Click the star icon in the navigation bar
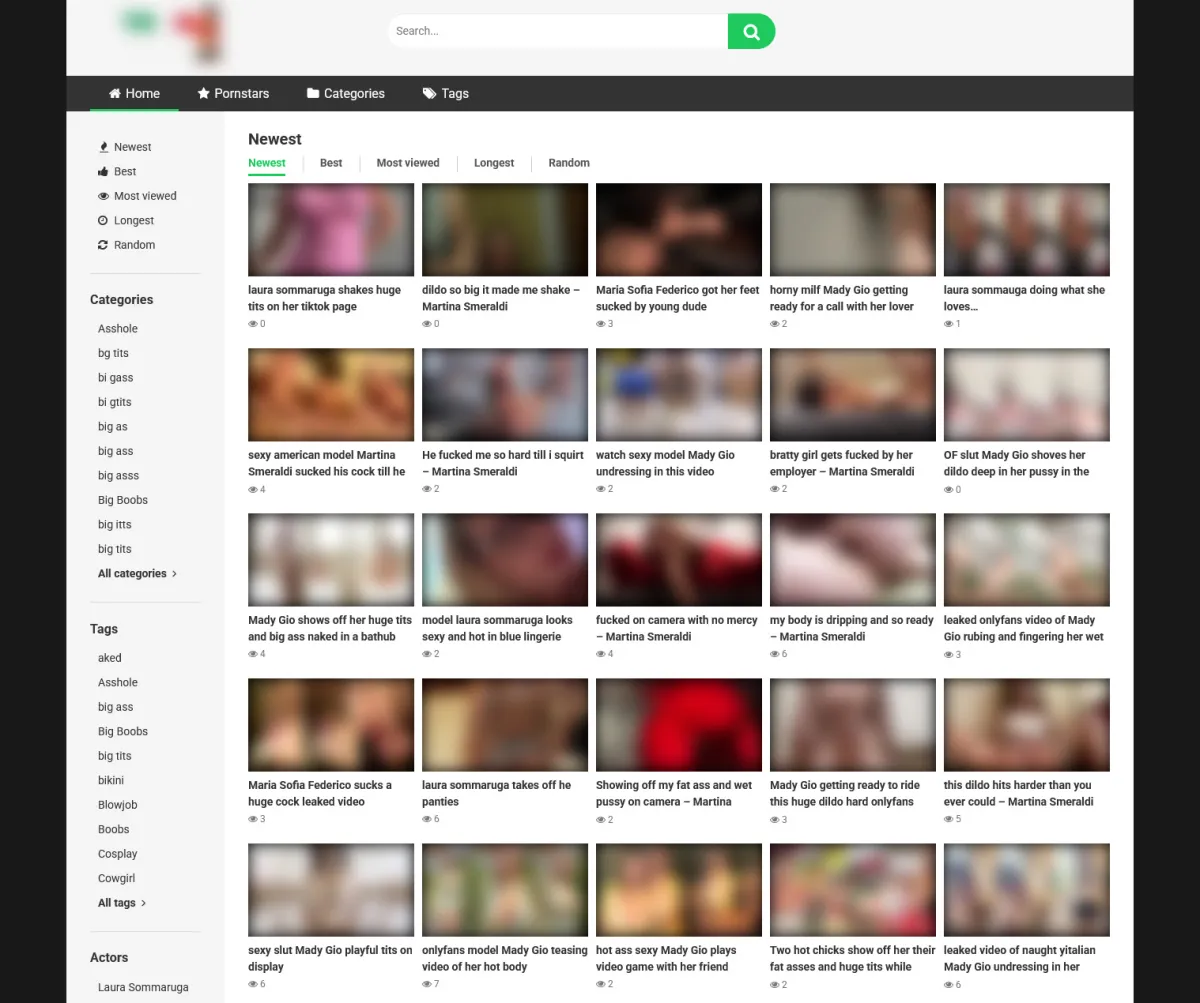Image resolution: width=1200 pixels, height=1003 pixels. click(x=204, y=93)
